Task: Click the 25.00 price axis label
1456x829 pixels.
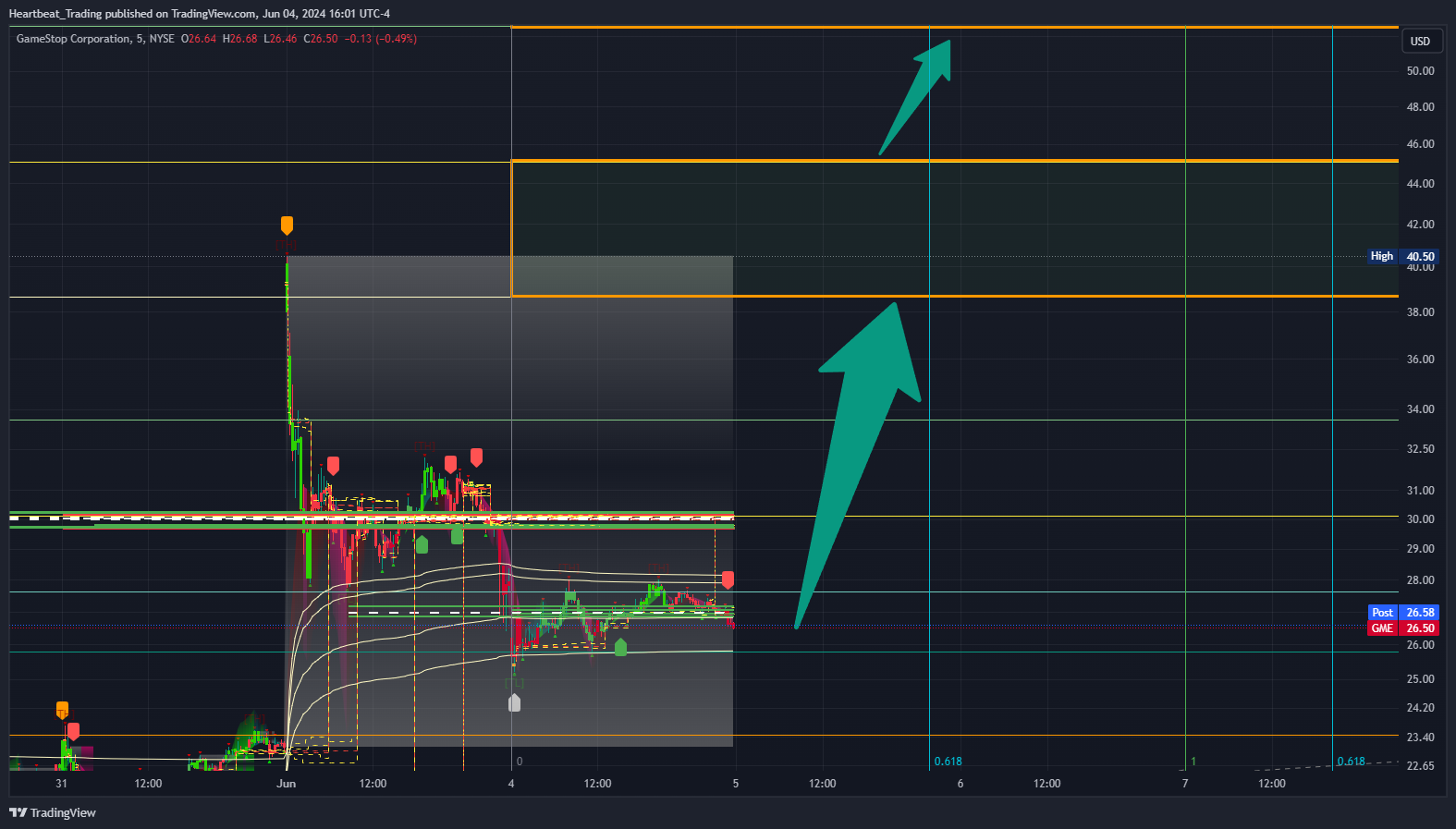Action: coord(1420,678)
